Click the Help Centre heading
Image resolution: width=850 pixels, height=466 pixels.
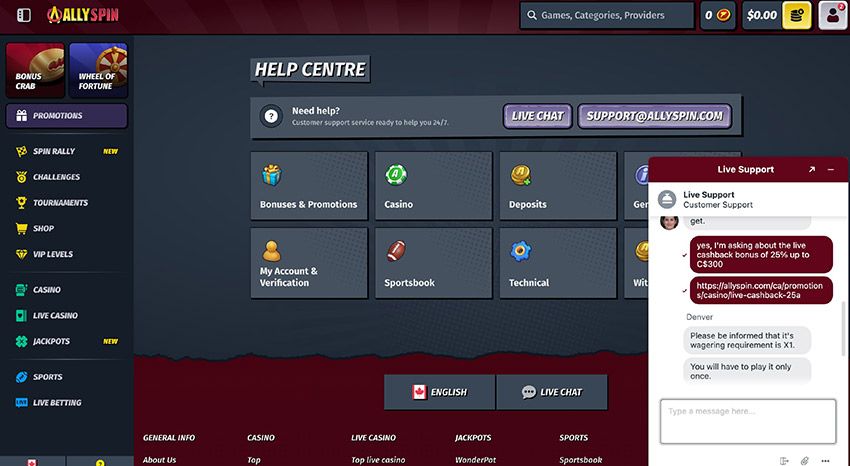coord(310,70)
